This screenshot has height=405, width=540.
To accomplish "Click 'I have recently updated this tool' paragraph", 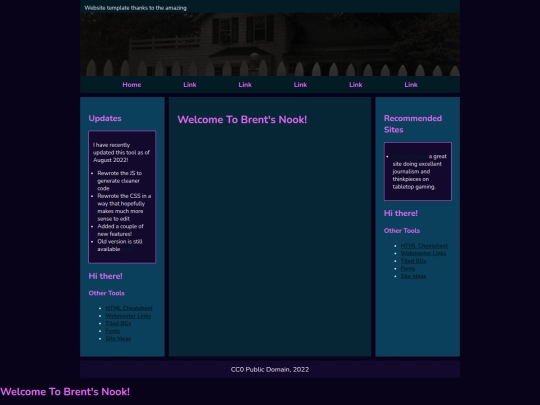I will pyautogui.click(x=121, y=153).
